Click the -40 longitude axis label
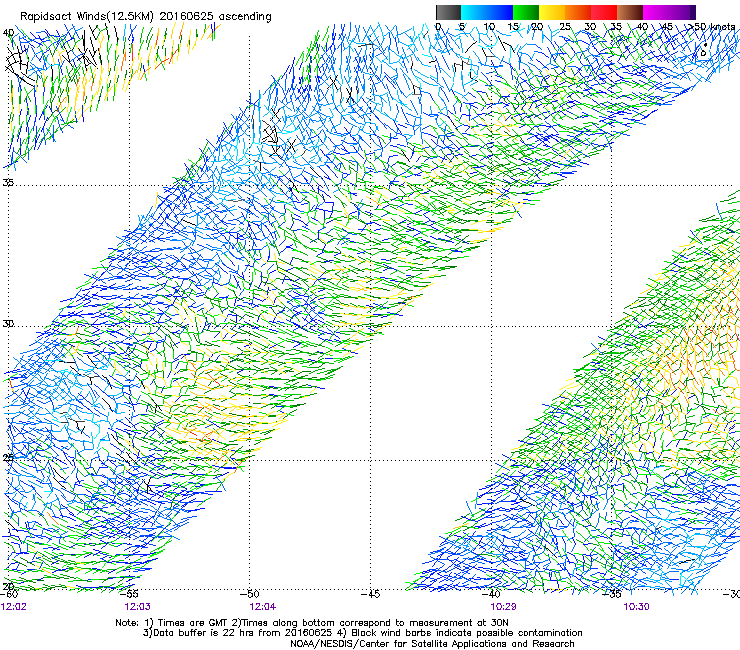This screenshot has width=740, height=650. (491, 594)
